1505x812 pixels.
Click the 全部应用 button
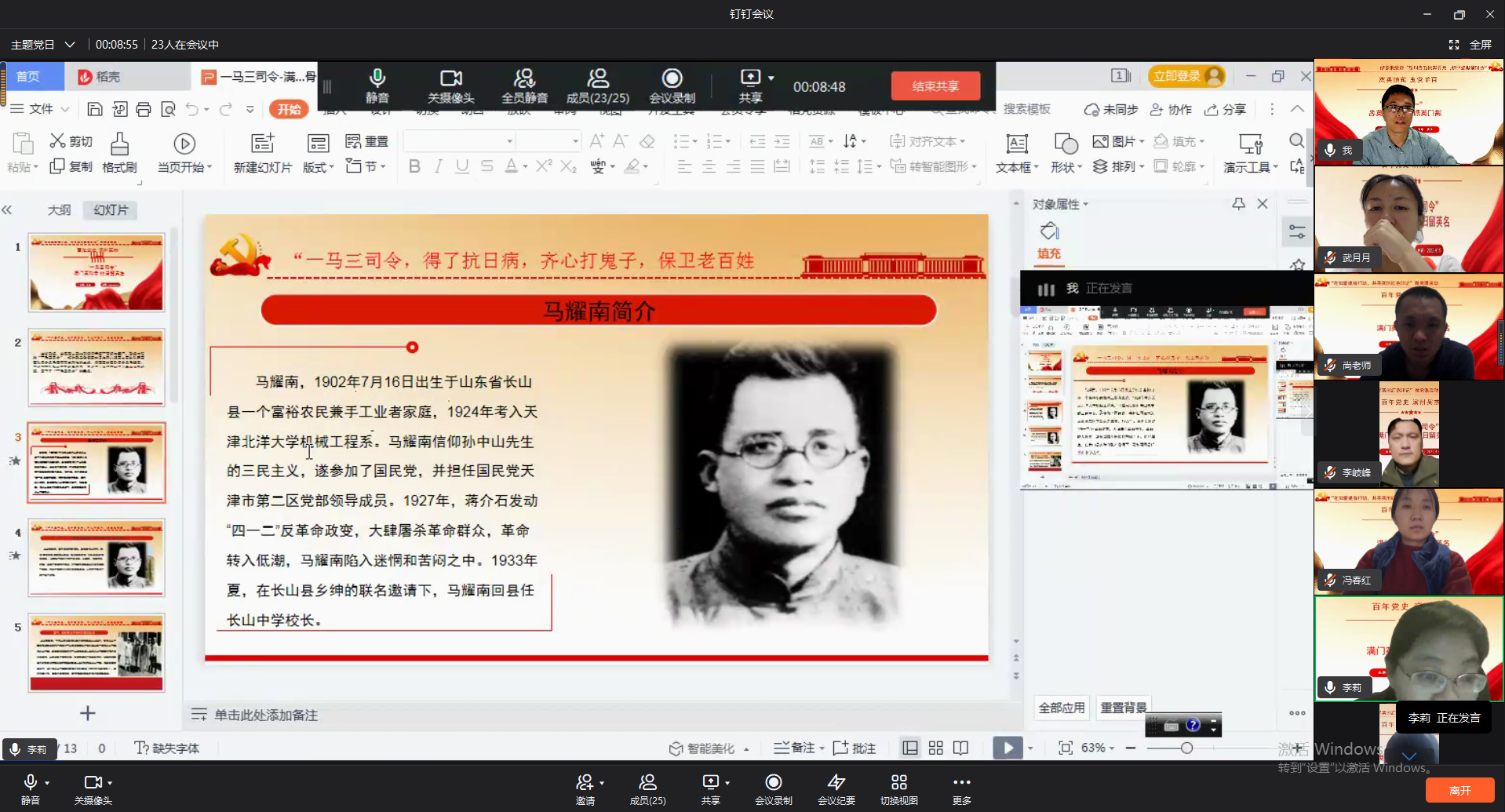1062,707
